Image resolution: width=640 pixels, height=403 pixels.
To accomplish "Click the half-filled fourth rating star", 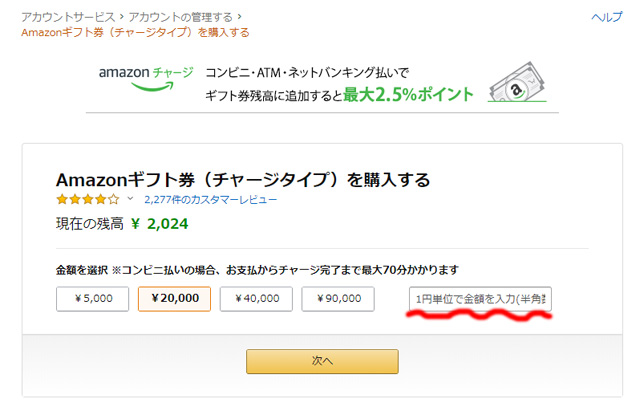I will point(100,199).
